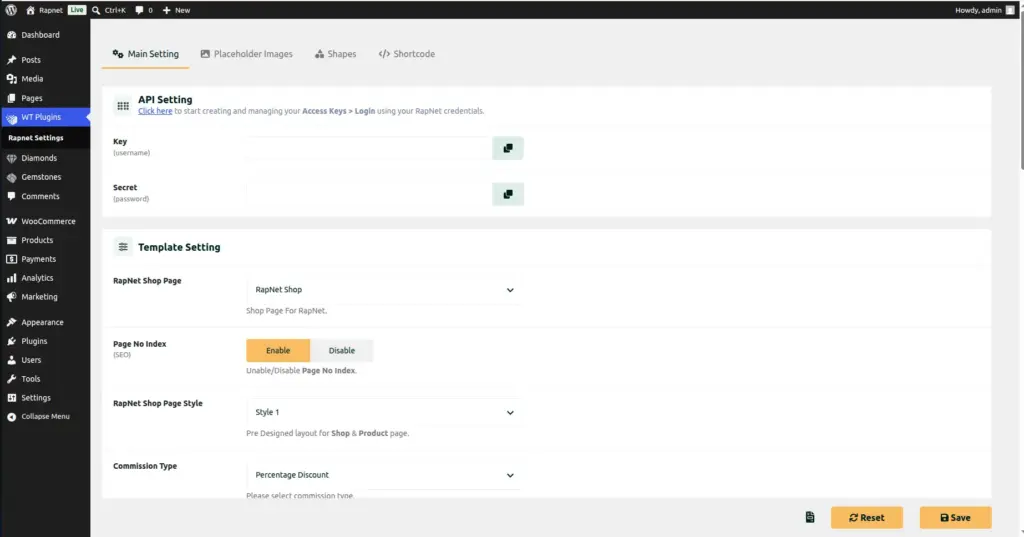Click the Template Setting sliders icon
Viewport: 1024px width, 537px height.
123,247
